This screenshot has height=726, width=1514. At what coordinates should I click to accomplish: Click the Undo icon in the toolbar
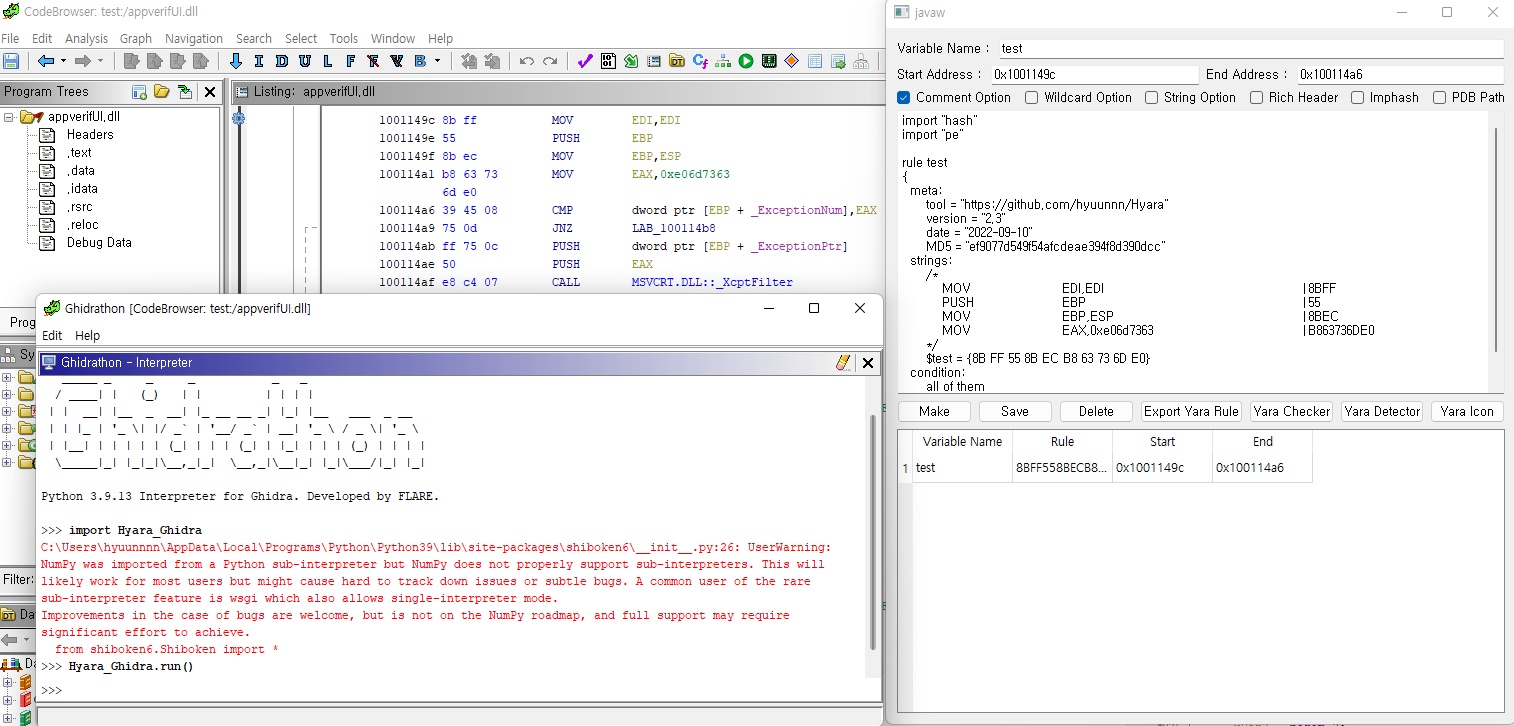(527, 61)
